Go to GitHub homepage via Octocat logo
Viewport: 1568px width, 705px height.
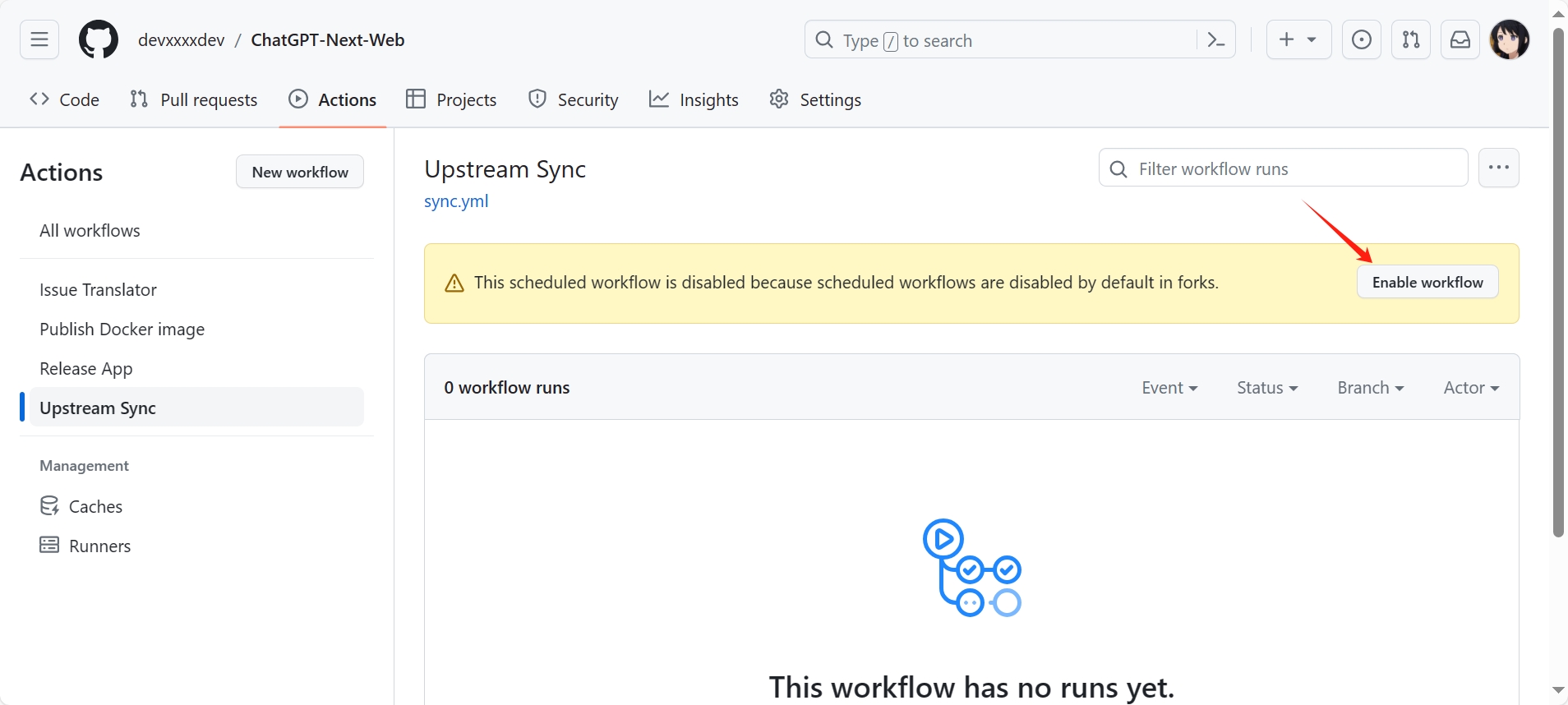point(99,39)
